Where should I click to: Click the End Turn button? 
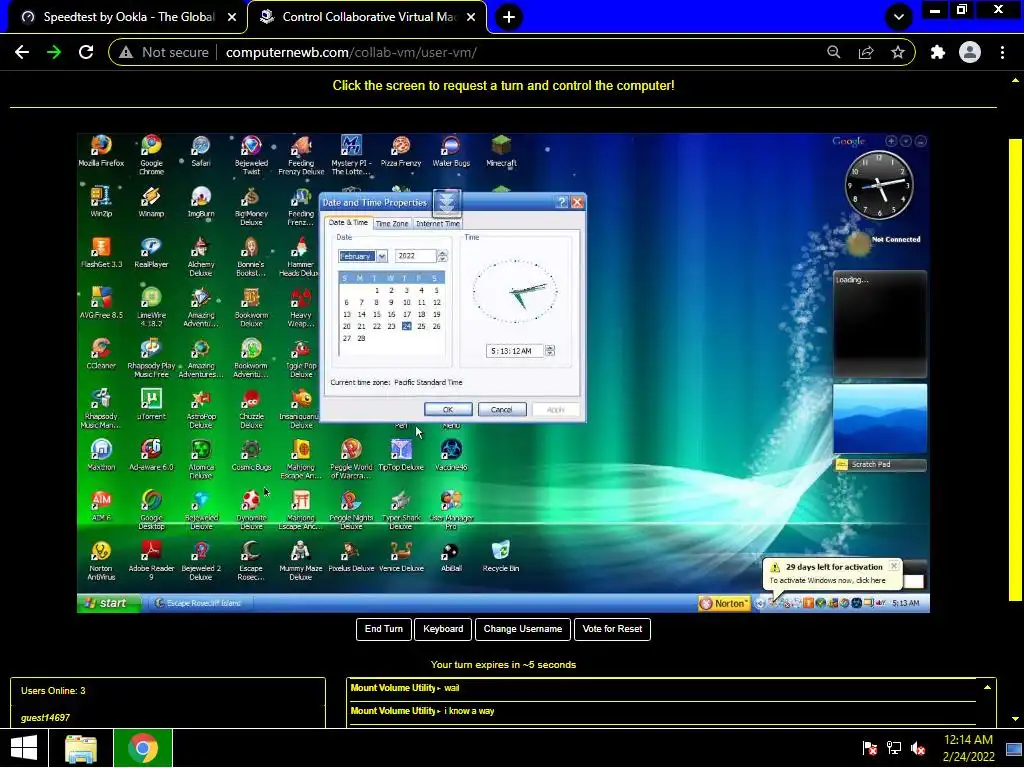[384, 629]
